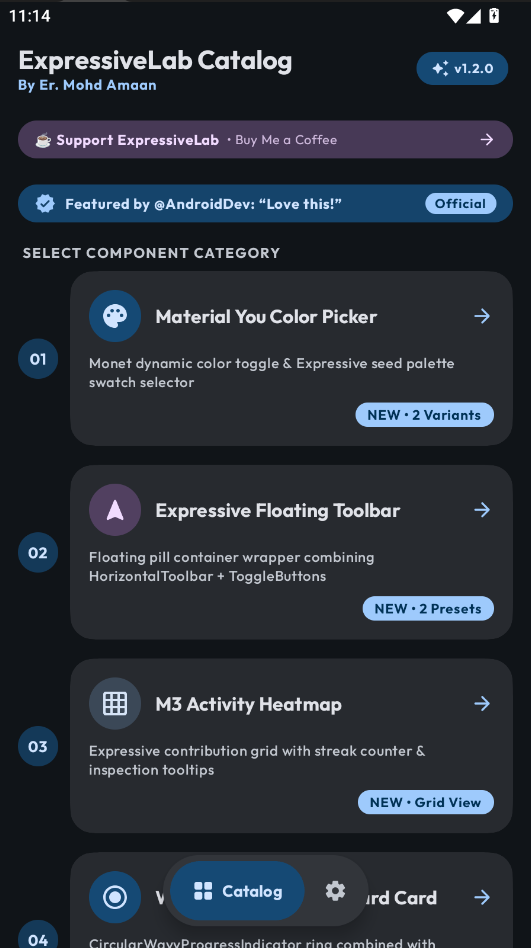Tap the coffee cup icon in Support banner
This screenshot has width=531, height=948.
pos(43,140)
